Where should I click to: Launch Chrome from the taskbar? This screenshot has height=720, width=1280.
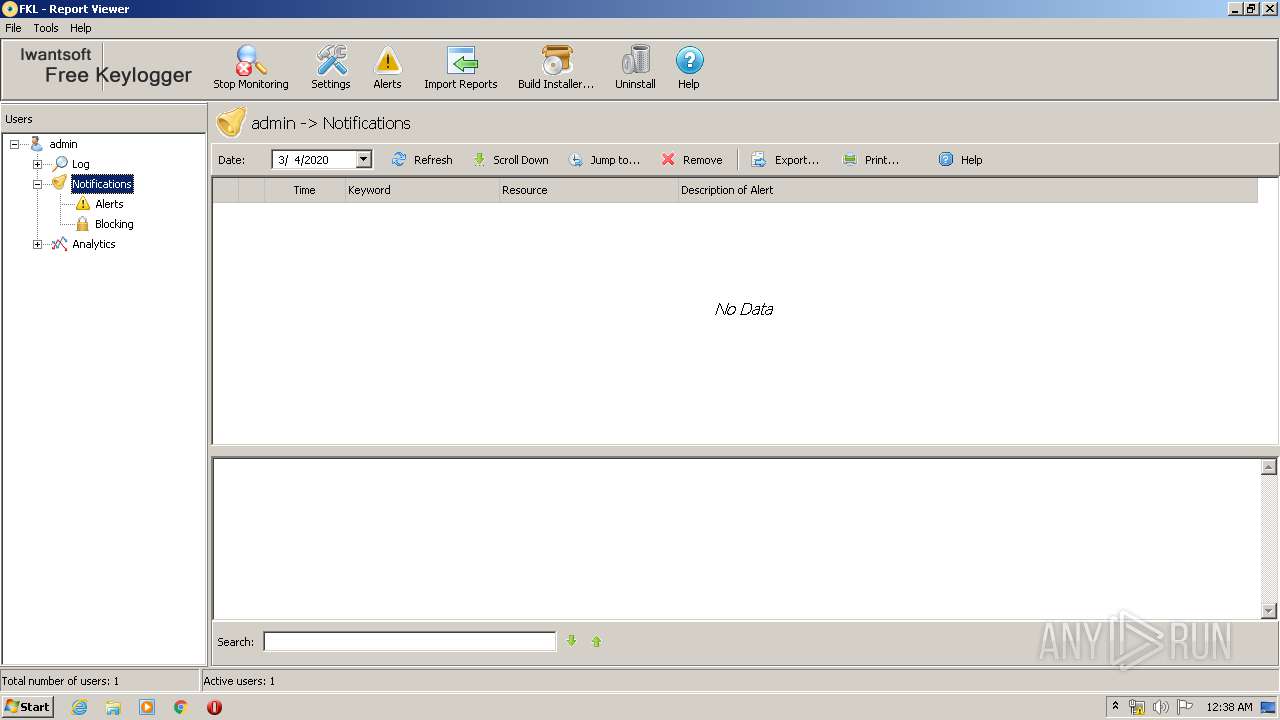(181, 707)
